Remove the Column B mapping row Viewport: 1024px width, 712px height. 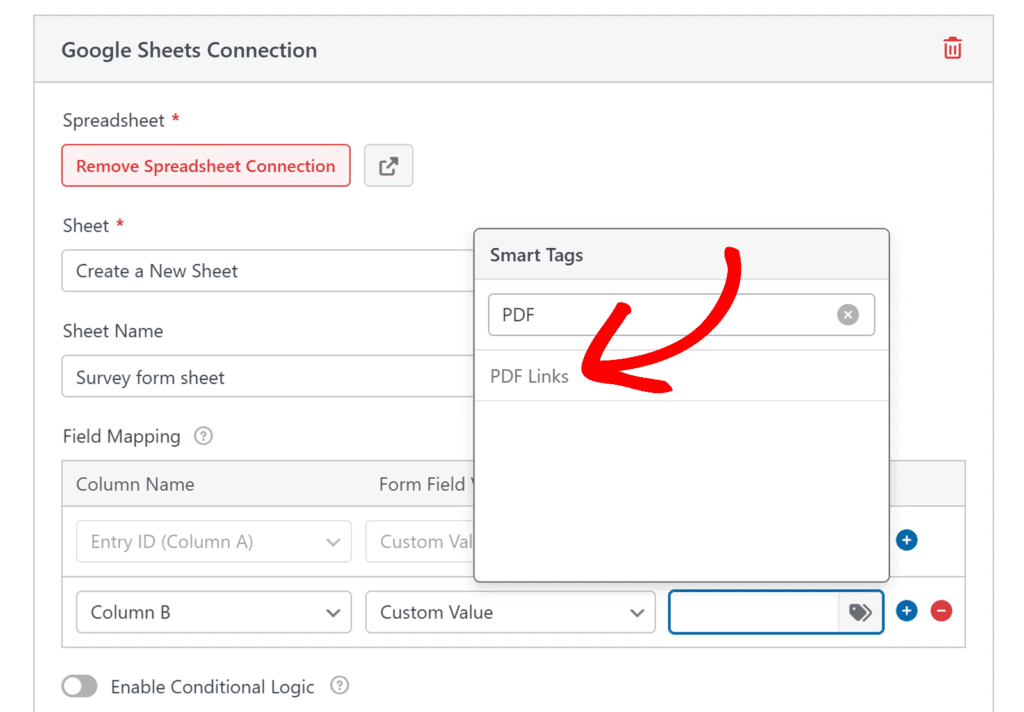tap(941, 611)
